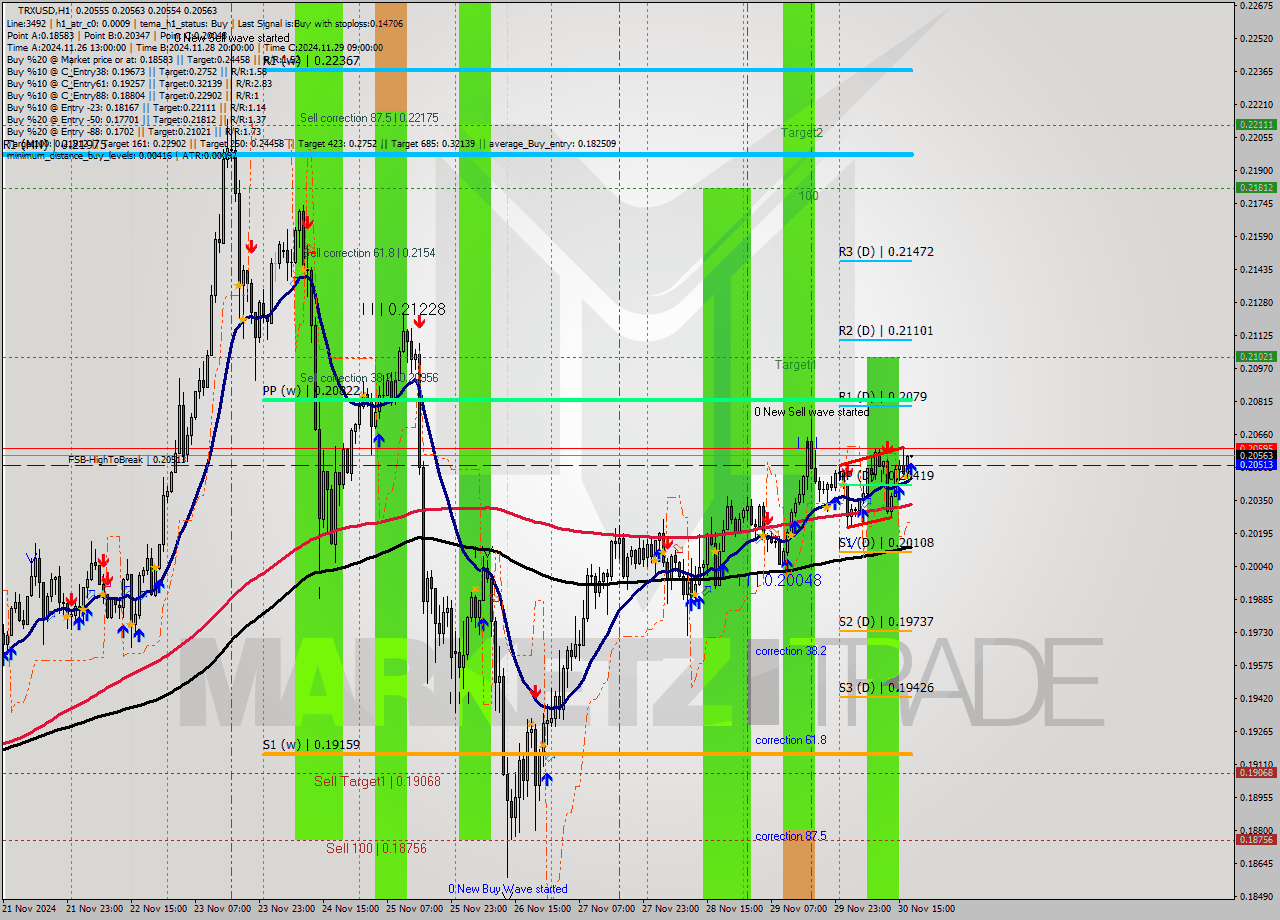Click the blue buy arrow below the PP (w) label
This screenshot has width=1280, height=920.
click(x=378, y=438)
